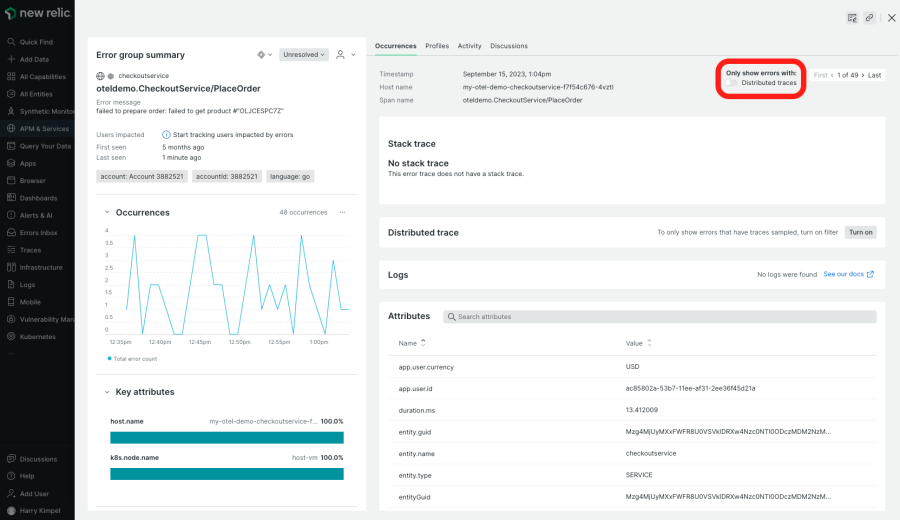Open Harry Kimpel user avatar

coord(11,511)
